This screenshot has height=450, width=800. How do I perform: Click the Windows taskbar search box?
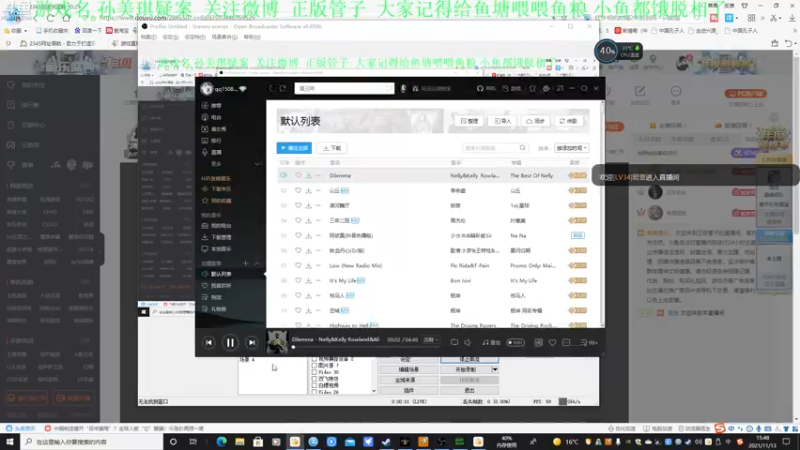tap(92, 441)
